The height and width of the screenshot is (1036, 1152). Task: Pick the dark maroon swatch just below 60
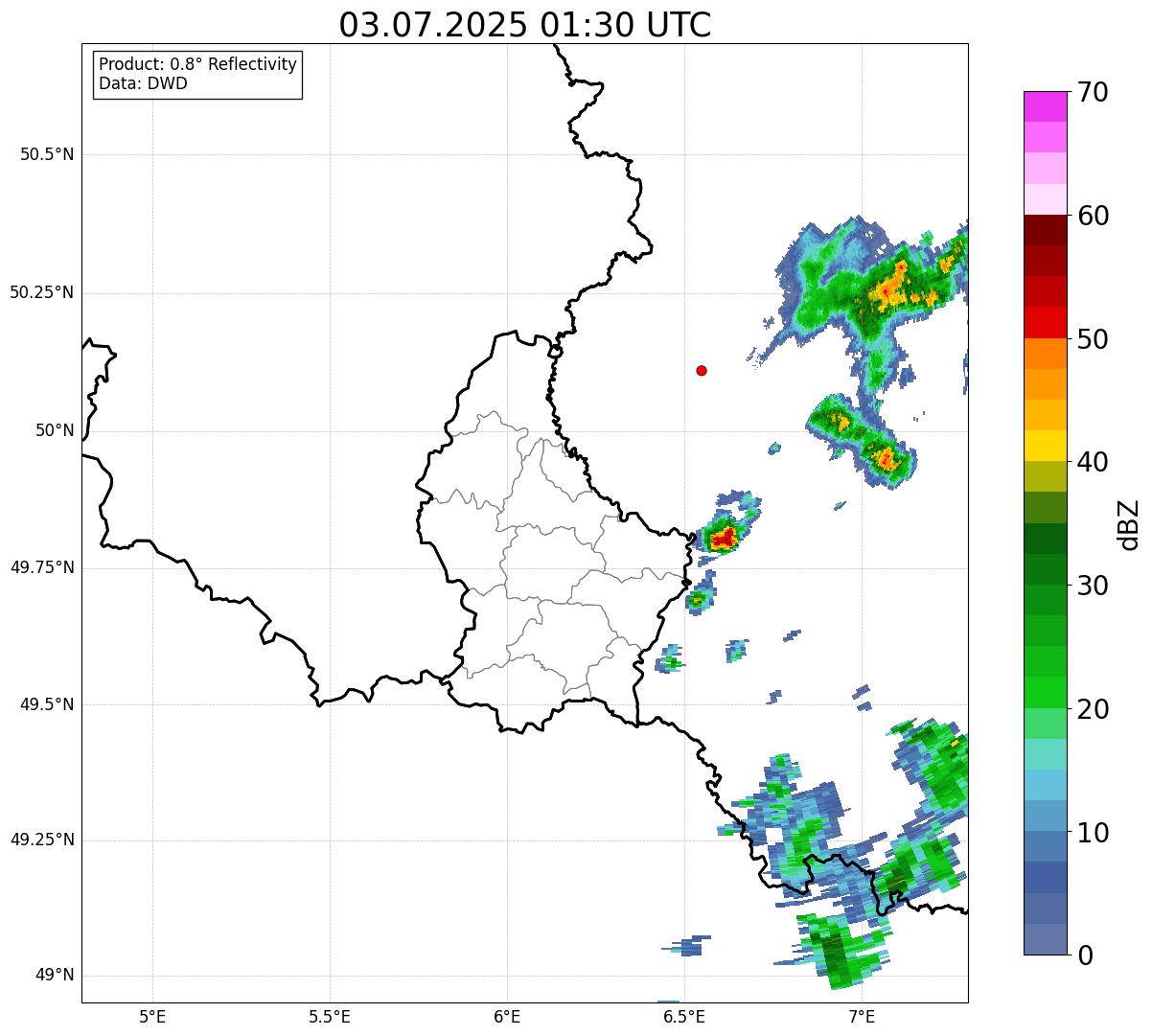1046,230
